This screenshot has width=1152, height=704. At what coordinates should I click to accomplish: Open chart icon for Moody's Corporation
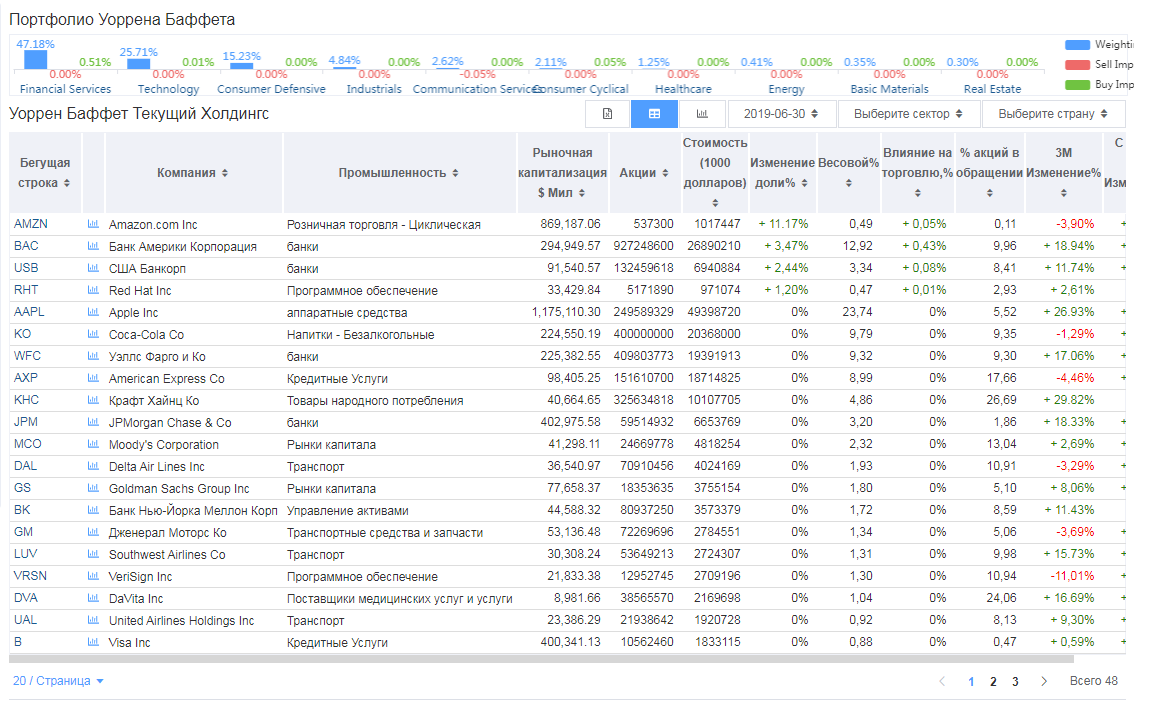coord(93,445)
